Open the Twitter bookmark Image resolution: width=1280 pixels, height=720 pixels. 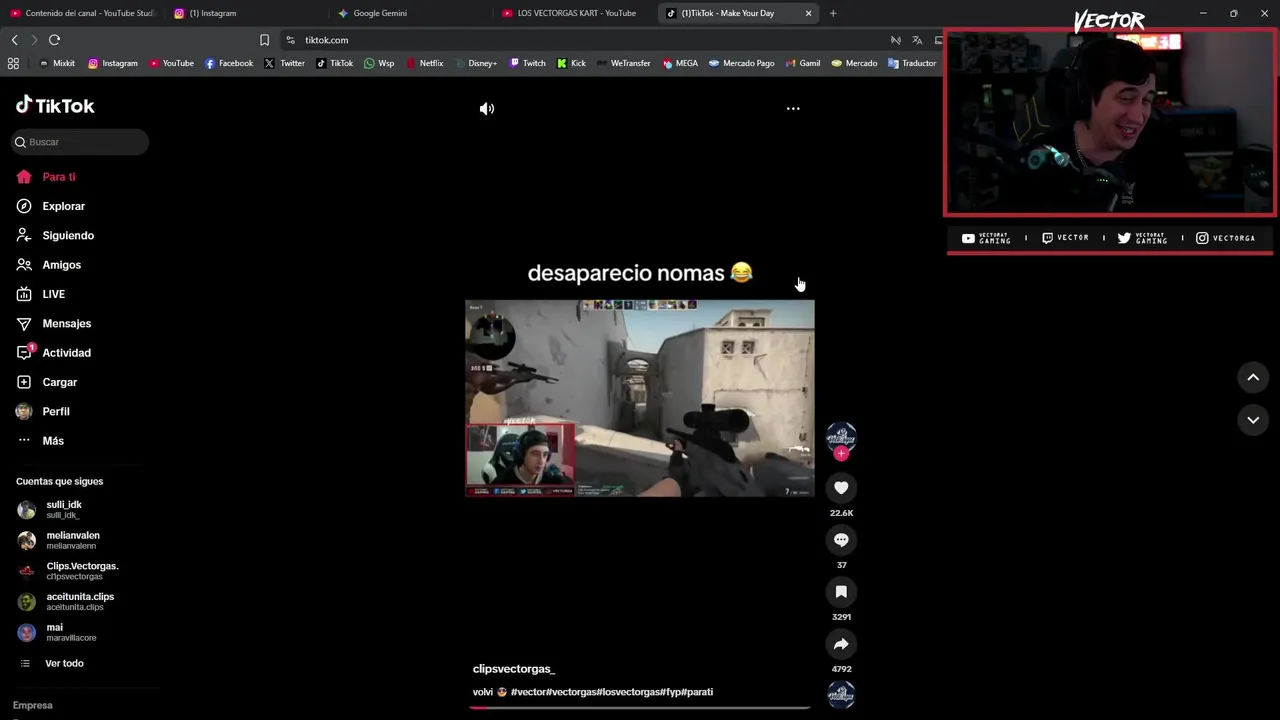[284, 63]
